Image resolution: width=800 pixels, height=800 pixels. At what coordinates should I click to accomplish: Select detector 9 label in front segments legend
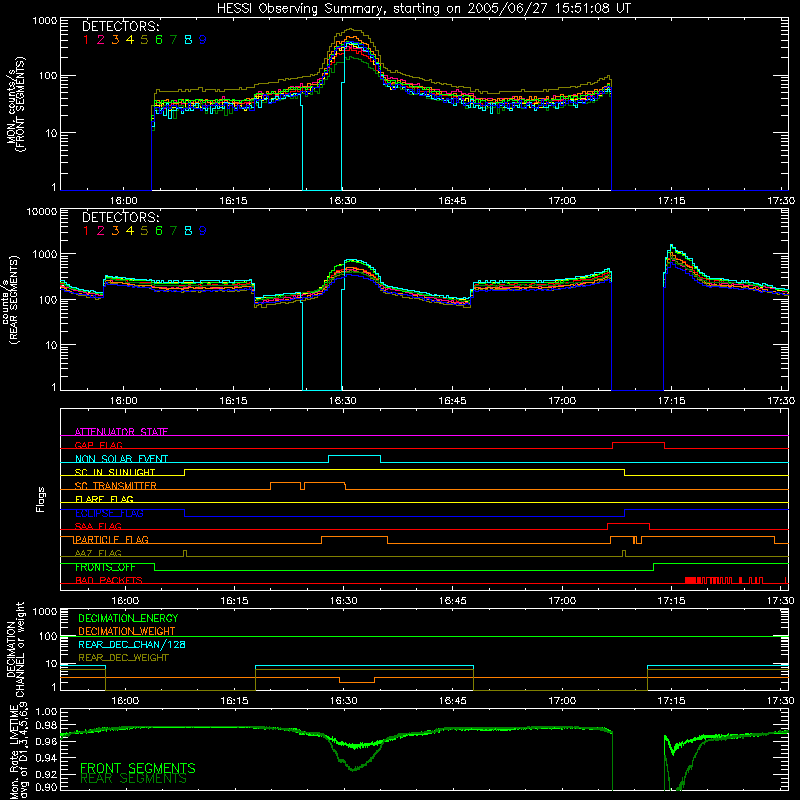click(x=203, y=40)
